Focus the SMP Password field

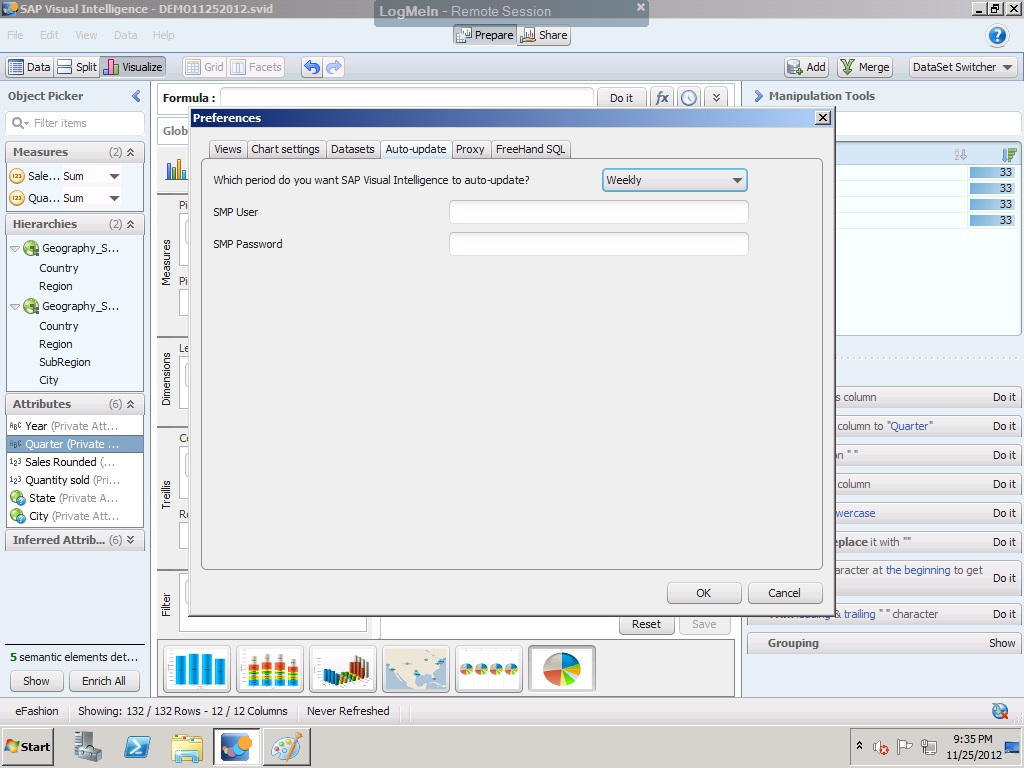pos(599,244)
